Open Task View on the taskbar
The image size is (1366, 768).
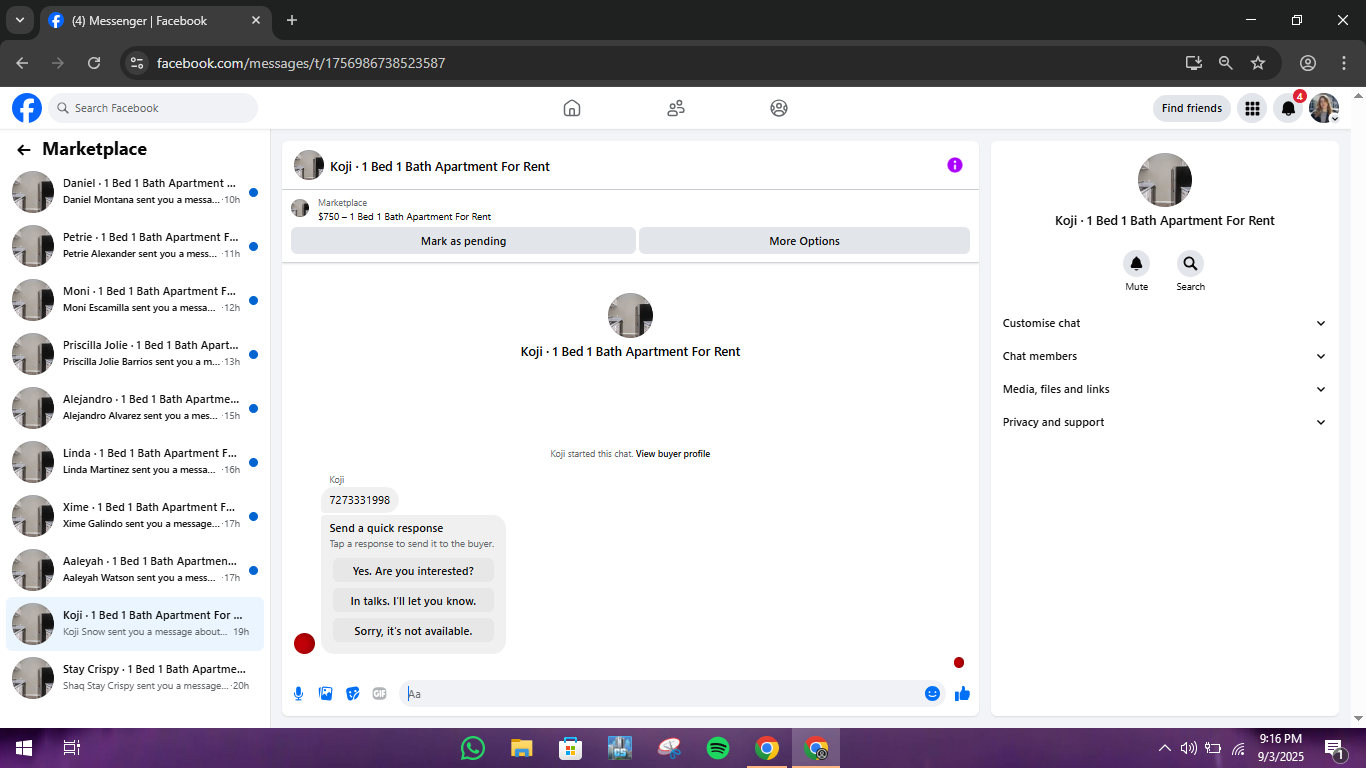[x=71, y=748]
